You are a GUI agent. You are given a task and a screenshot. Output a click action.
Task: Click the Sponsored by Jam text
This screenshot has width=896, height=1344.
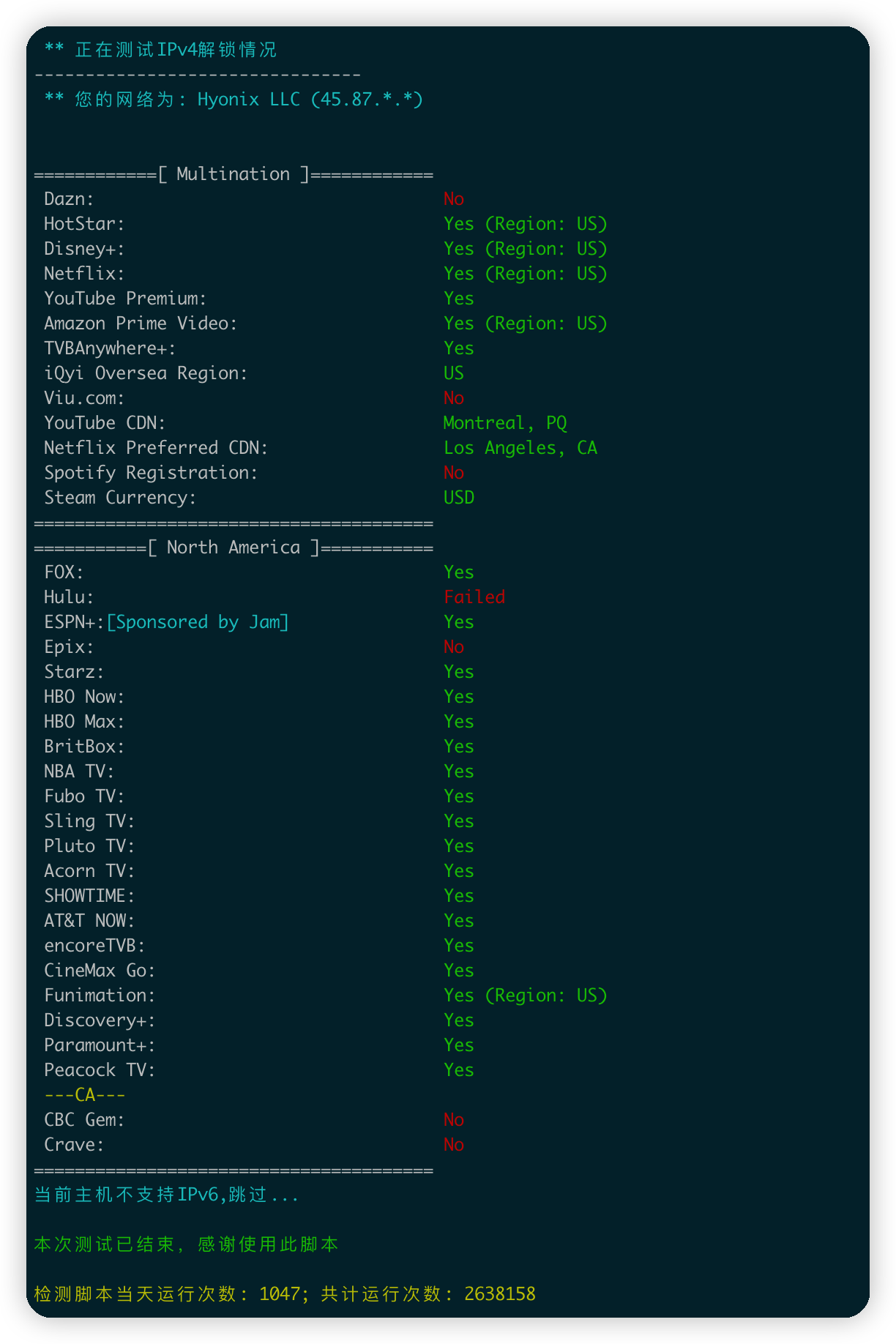point(198,622)
